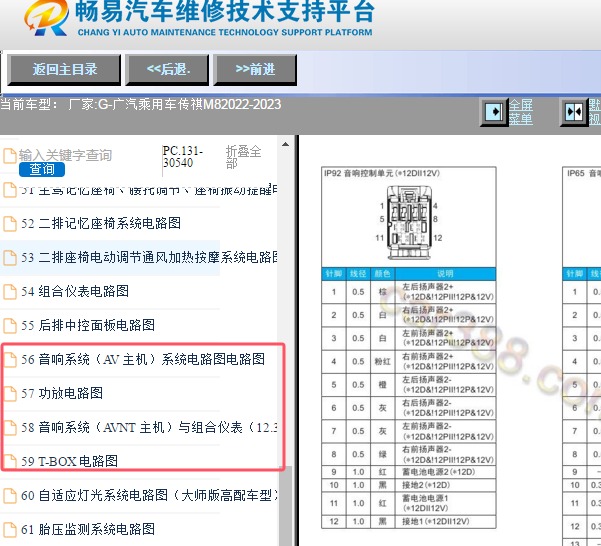Open 54 组合仪表电路图
This screenshot has height=546, width=601.
click(75, 292)
